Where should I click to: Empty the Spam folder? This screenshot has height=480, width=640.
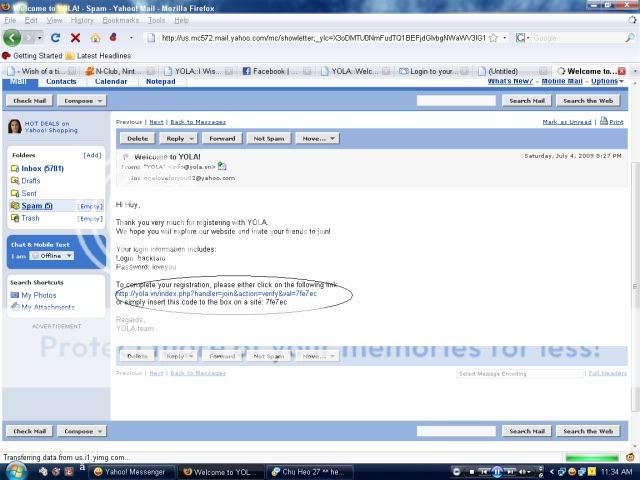90,207
